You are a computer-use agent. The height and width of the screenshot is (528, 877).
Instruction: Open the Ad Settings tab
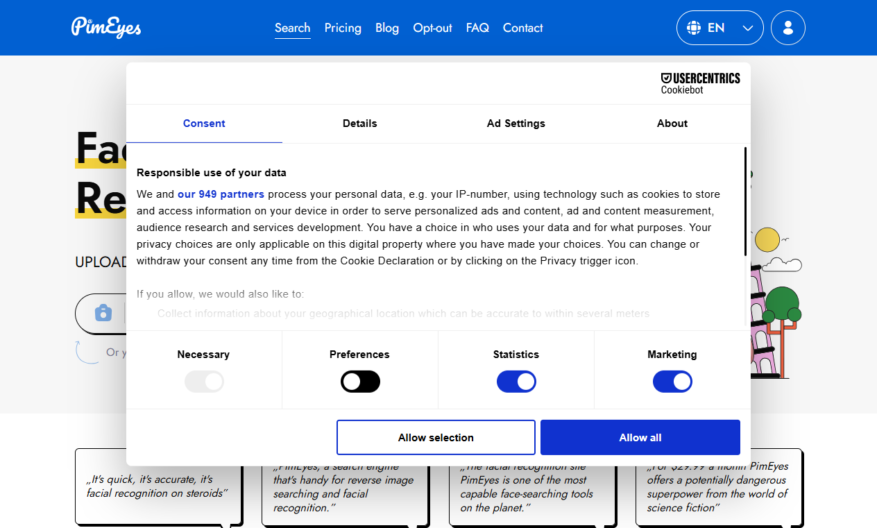[x=516, y=124]
